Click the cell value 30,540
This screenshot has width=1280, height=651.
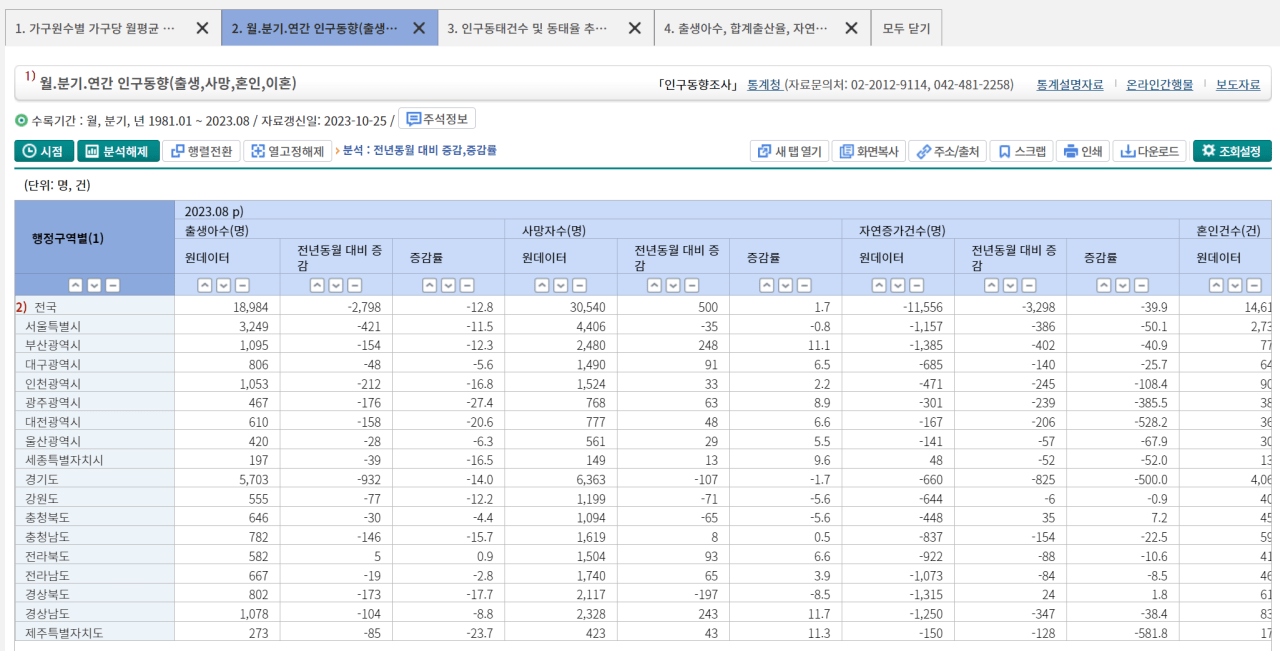pos(588,306)
